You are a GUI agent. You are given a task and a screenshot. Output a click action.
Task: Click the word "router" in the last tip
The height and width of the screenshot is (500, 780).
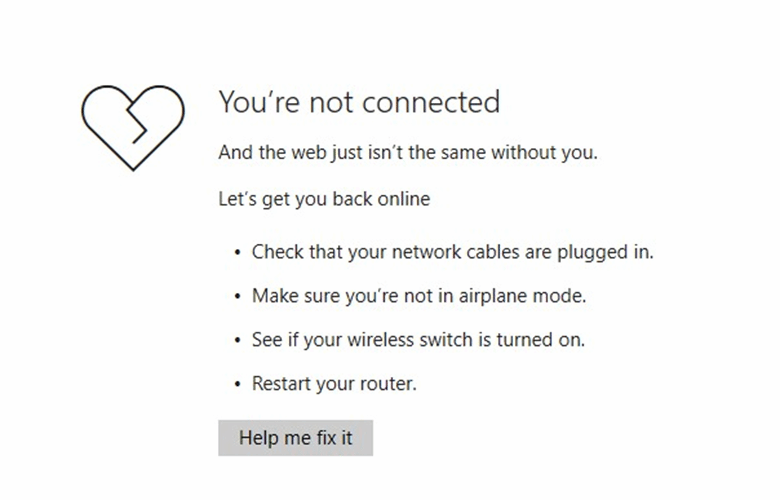coord(390,384)
